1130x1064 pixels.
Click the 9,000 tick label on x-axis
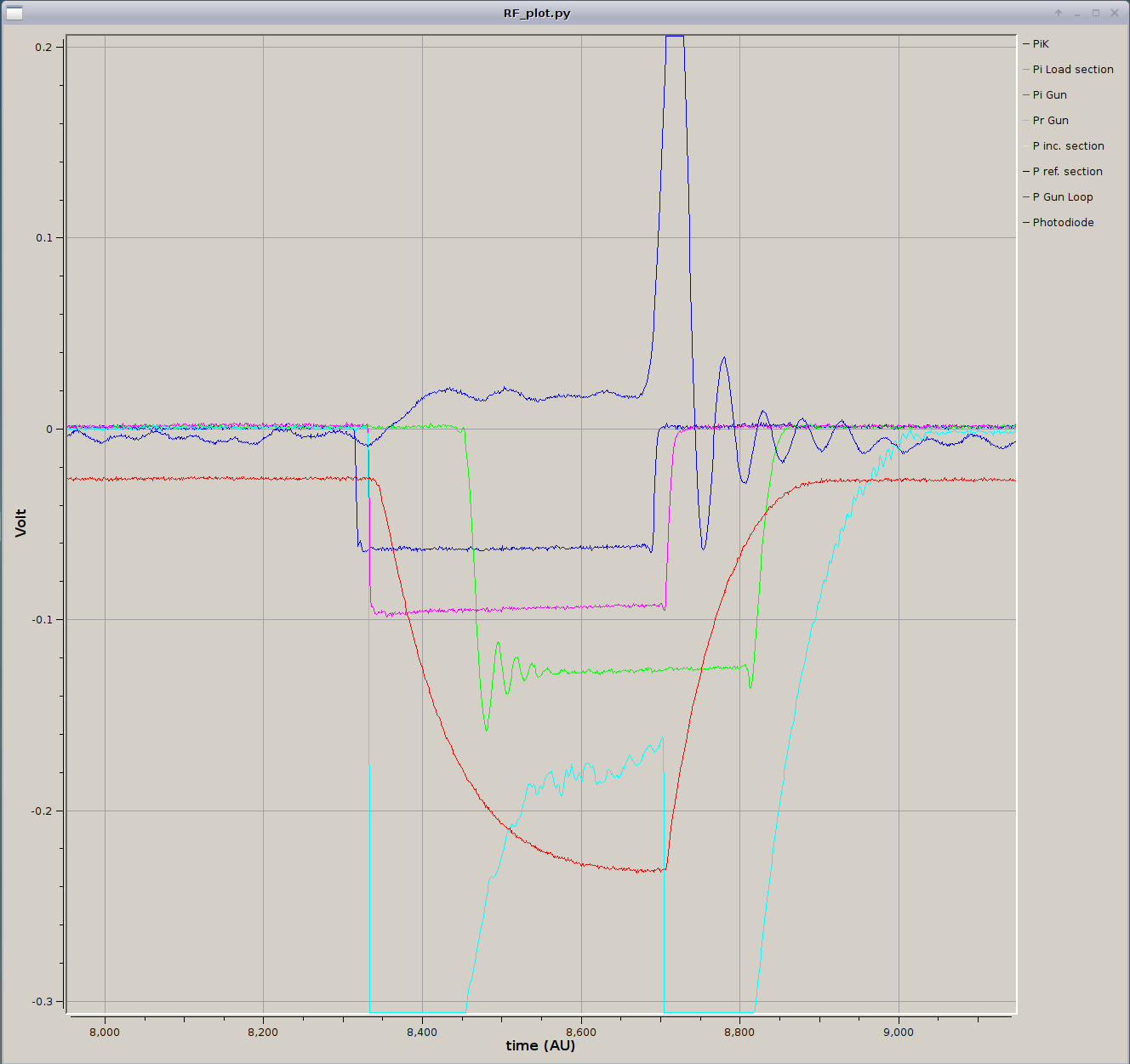(898, 1032)
